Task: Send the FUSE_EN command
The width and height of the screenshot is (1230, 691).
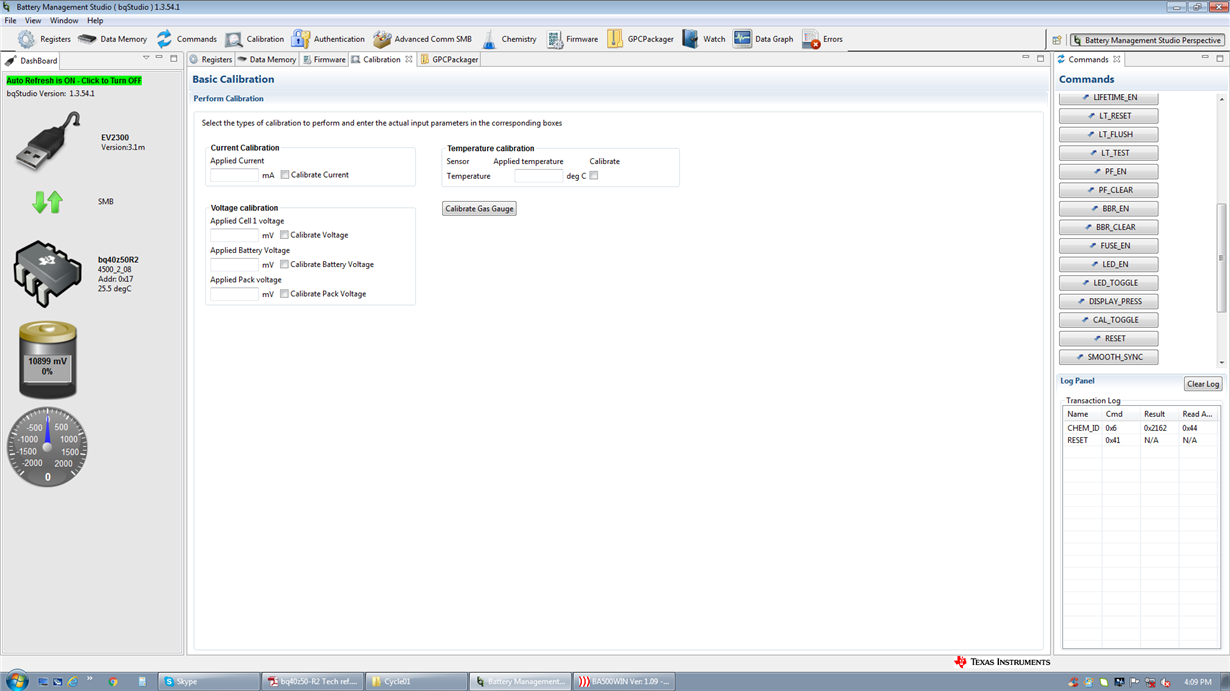Action: point(1109,246)
